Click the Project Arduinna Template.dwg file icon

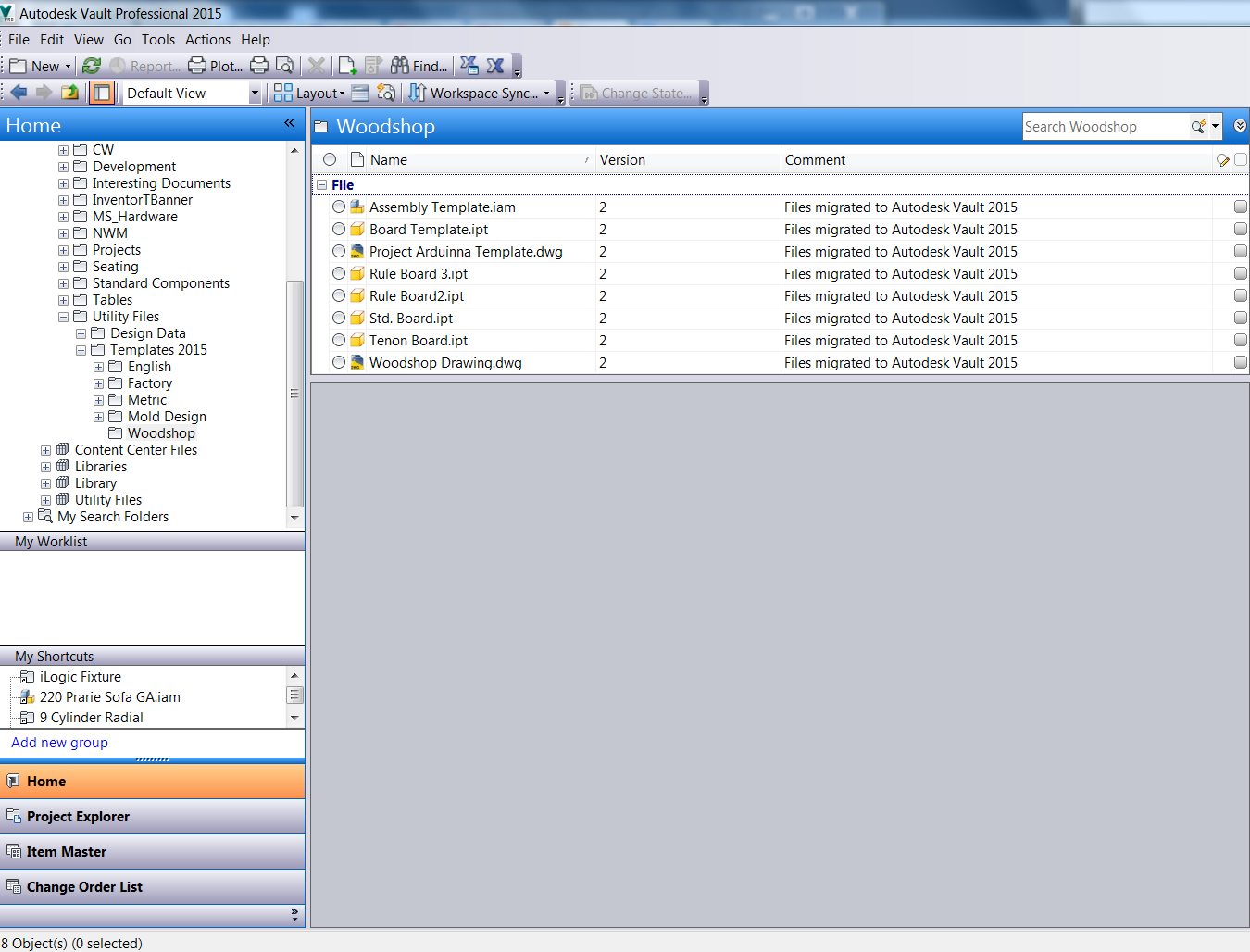[x=356, y=251]
